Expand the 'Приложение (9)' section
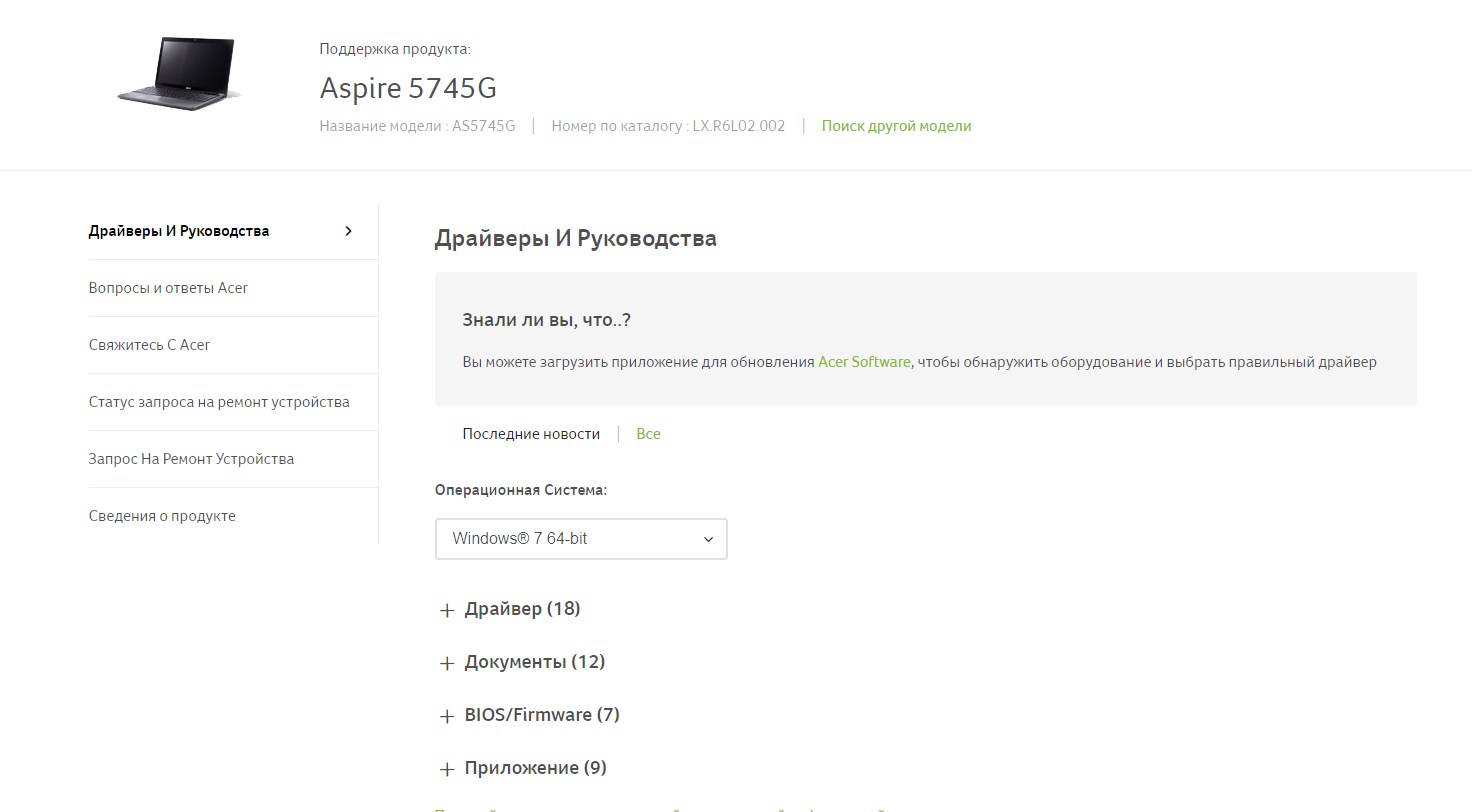The height and width of the screenshot is (812, 1472). pos(523,768)
